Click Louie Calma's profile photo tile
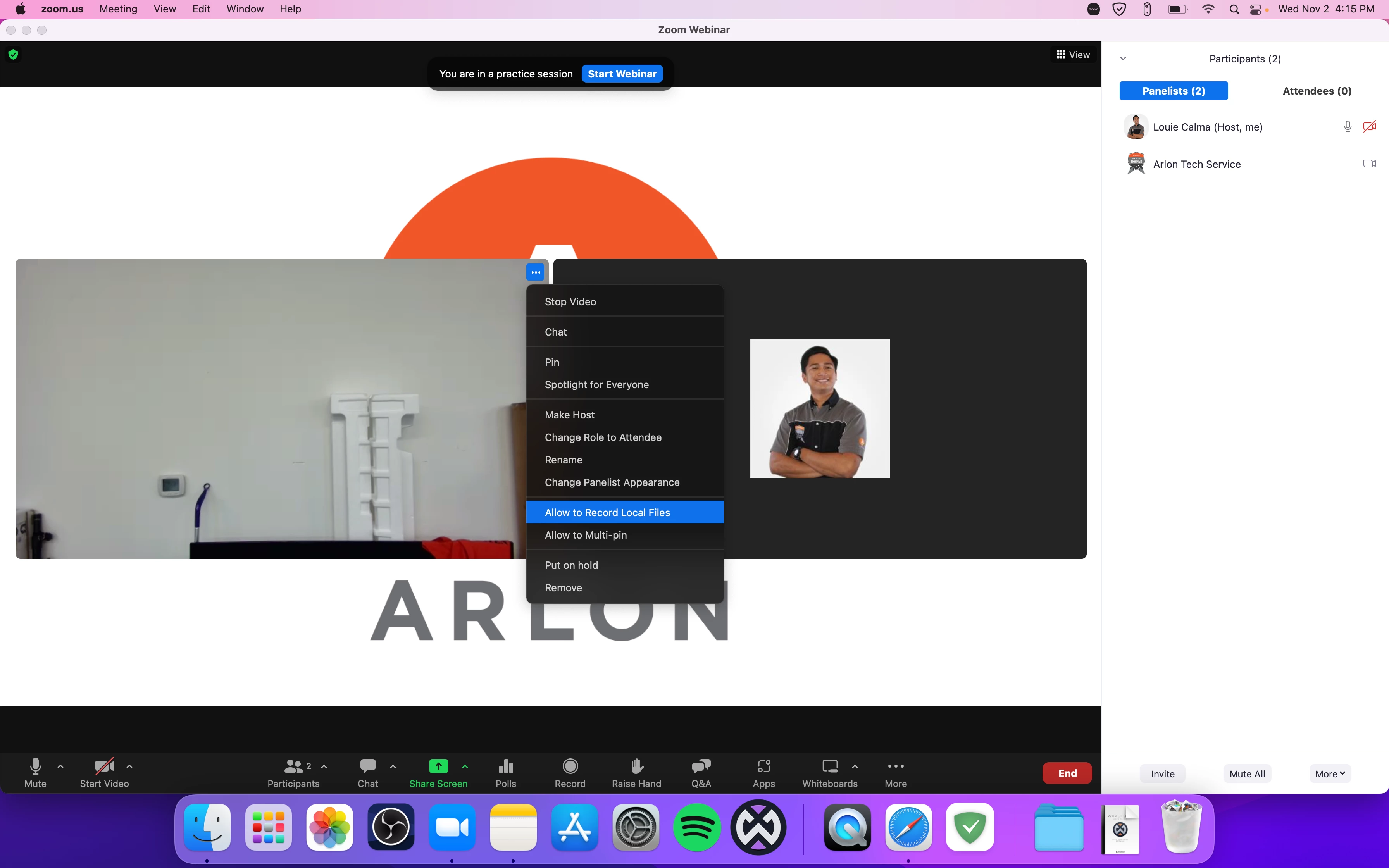 [820, 408]
